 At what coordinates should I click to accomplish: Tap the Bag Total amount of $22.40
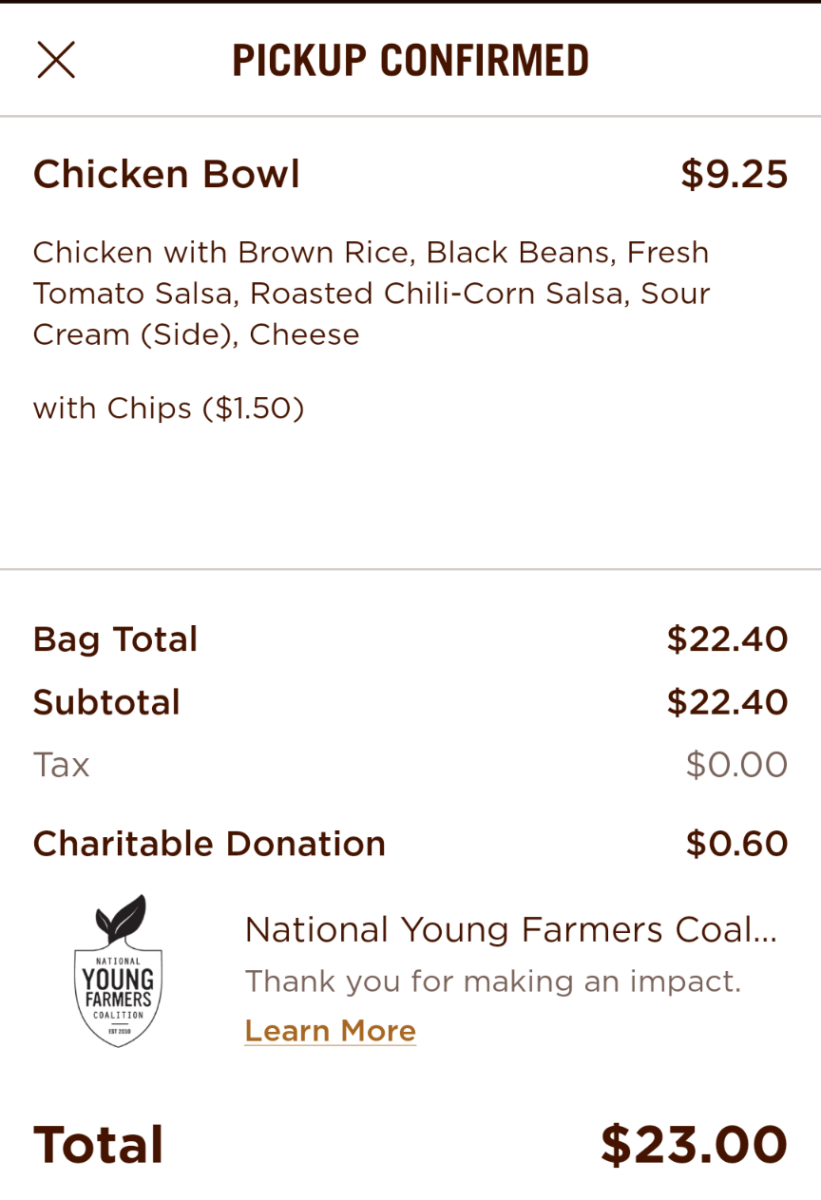(x=727, y=639)
